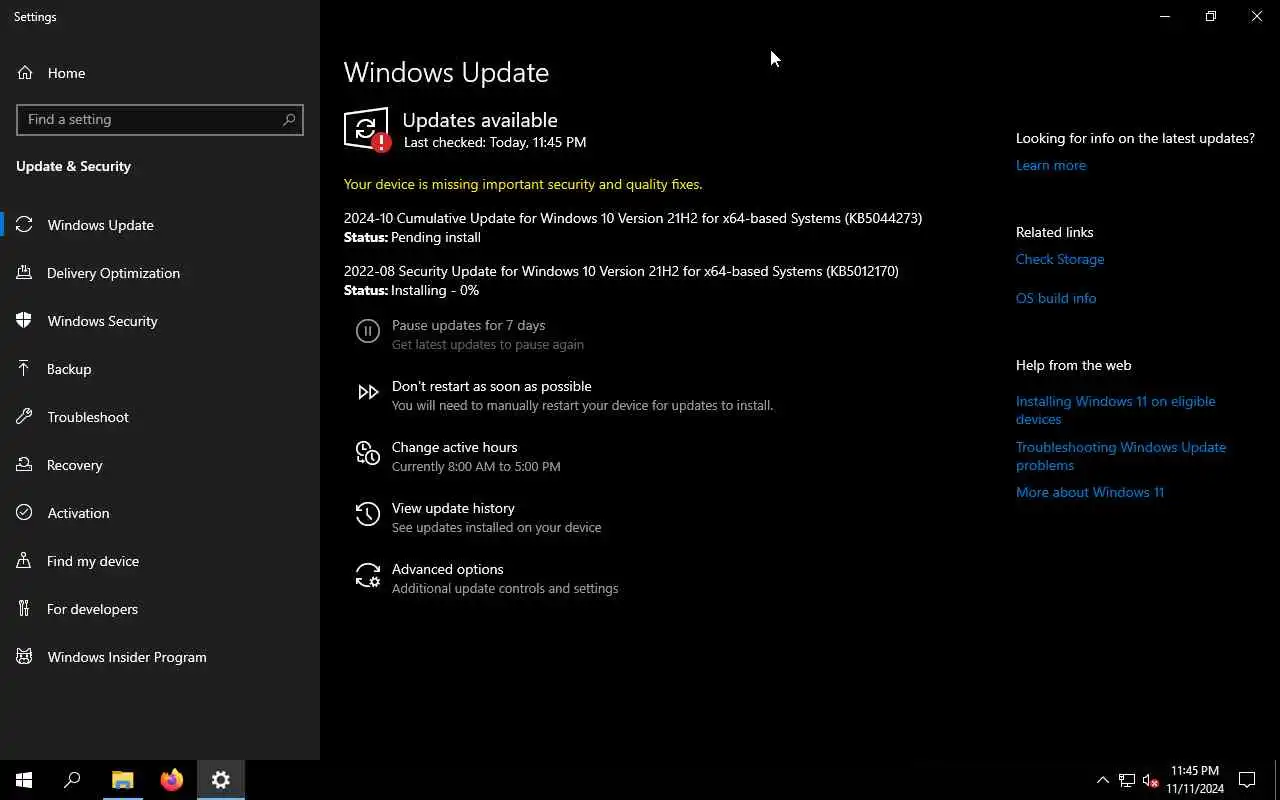The height and width of the screenshot is (800, 1280).
Task: Open the Activation page
Action: (x=160, y=513)
